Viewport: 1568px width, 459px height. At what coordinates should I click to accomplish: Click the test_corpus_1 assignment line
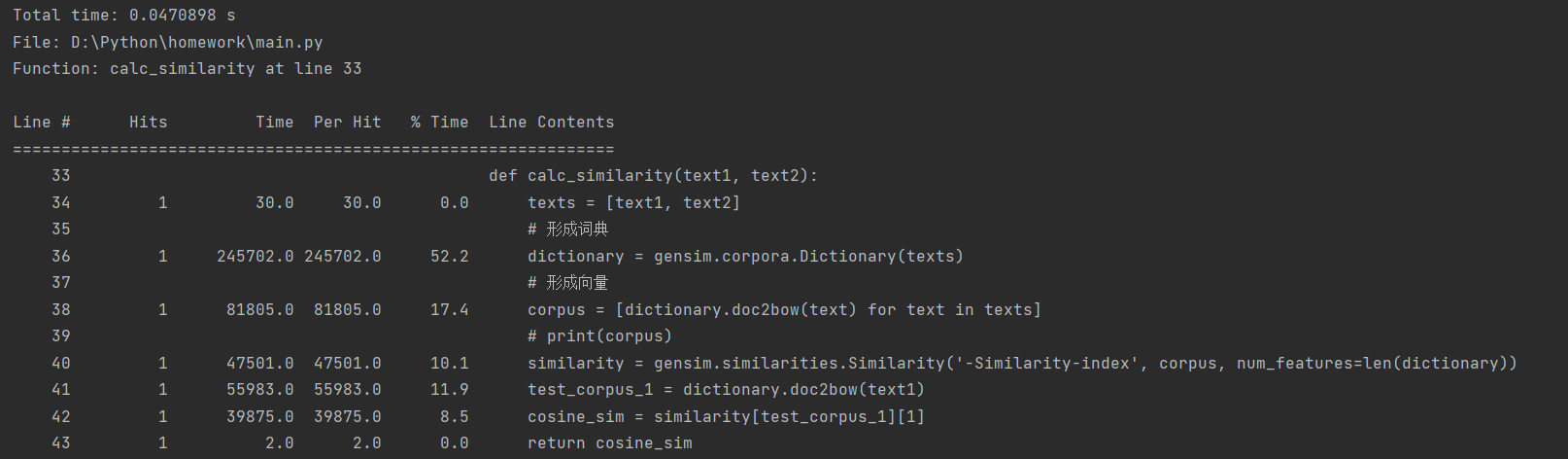coord(726,390)
